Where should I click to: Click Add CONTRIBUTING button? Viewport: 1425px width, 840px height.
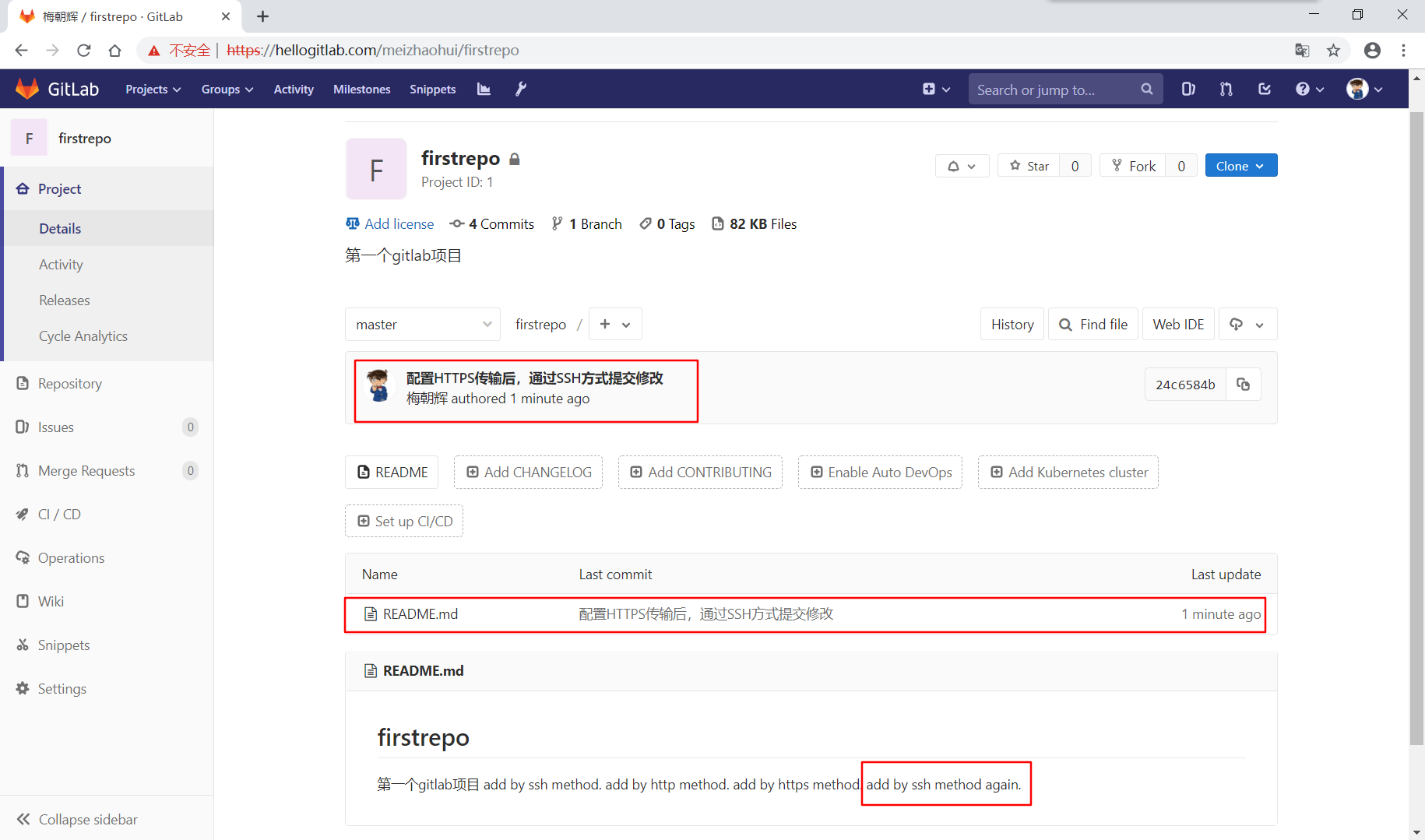click(701, 472)
